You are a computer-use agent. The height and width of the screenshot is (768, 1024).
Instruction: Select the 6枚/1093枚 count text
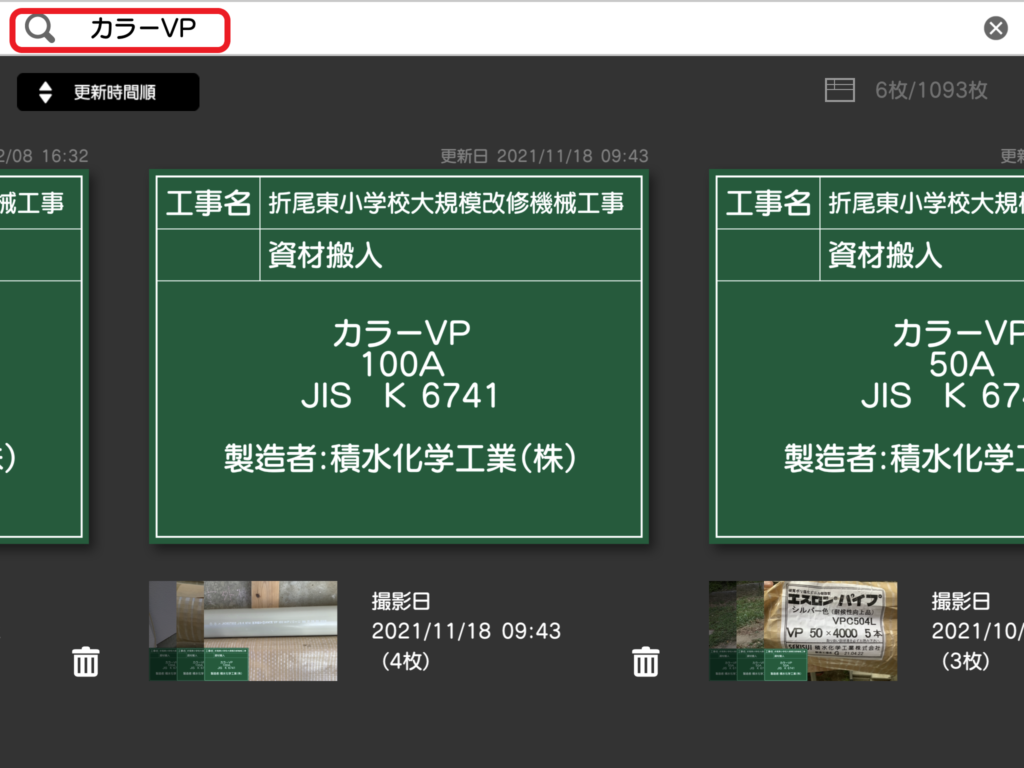click(931, 90)
